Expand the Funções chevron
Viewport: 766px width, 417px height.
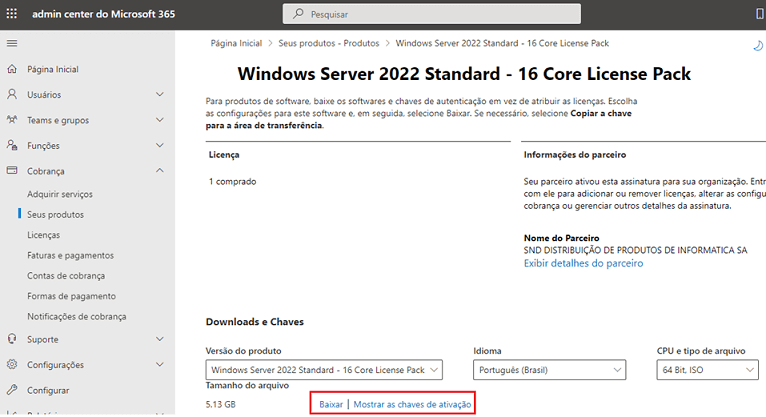pyautogui.click(x=159, y=145)
